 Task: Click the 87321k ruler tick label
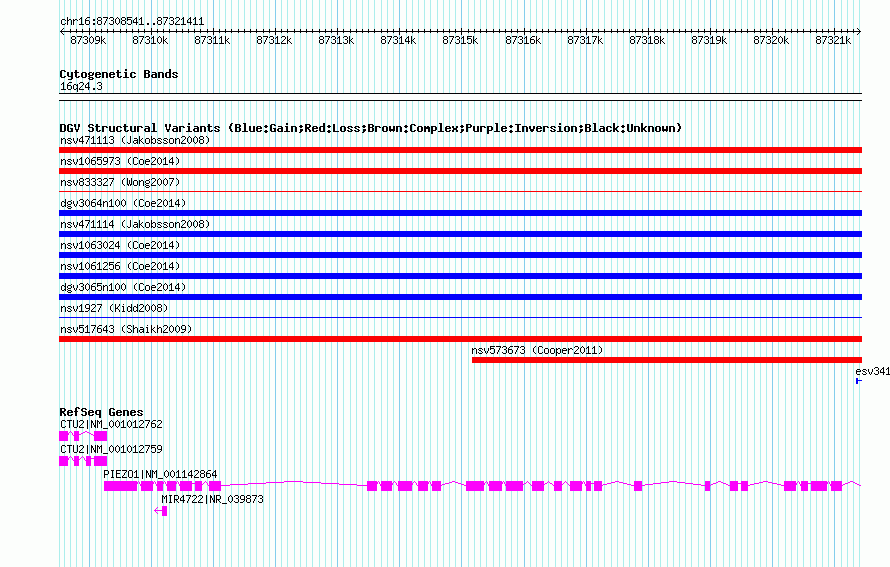pos(833,40)
